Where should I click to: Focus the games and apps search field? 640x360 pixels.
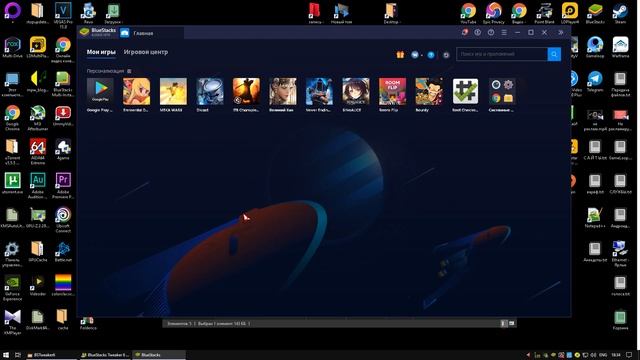coord(502,54)
